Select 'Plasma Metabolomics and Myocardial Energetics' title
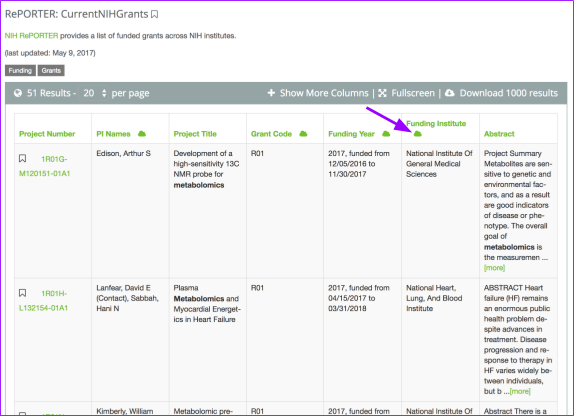 pyautogui.click(x=207, y=304)
